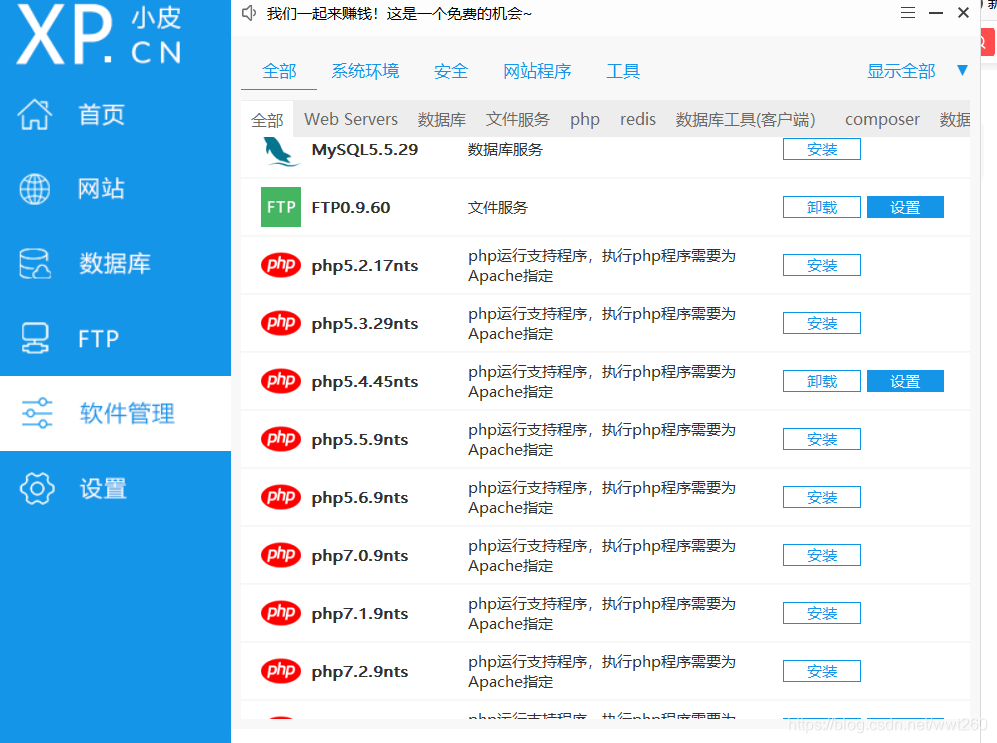The image size is (997, 743).
Task: Click the php7.2.9nts name text
Action: click(x=360, y=672)
